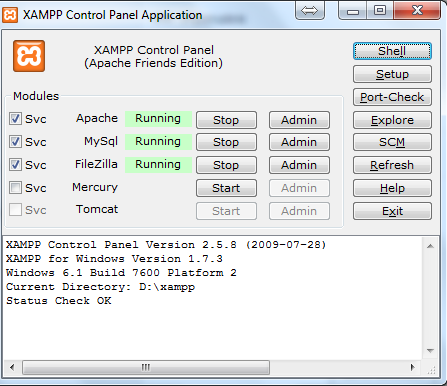Click the Tomcat Admin button
Screen dimensions: 447x386
[x=299, y=211]
